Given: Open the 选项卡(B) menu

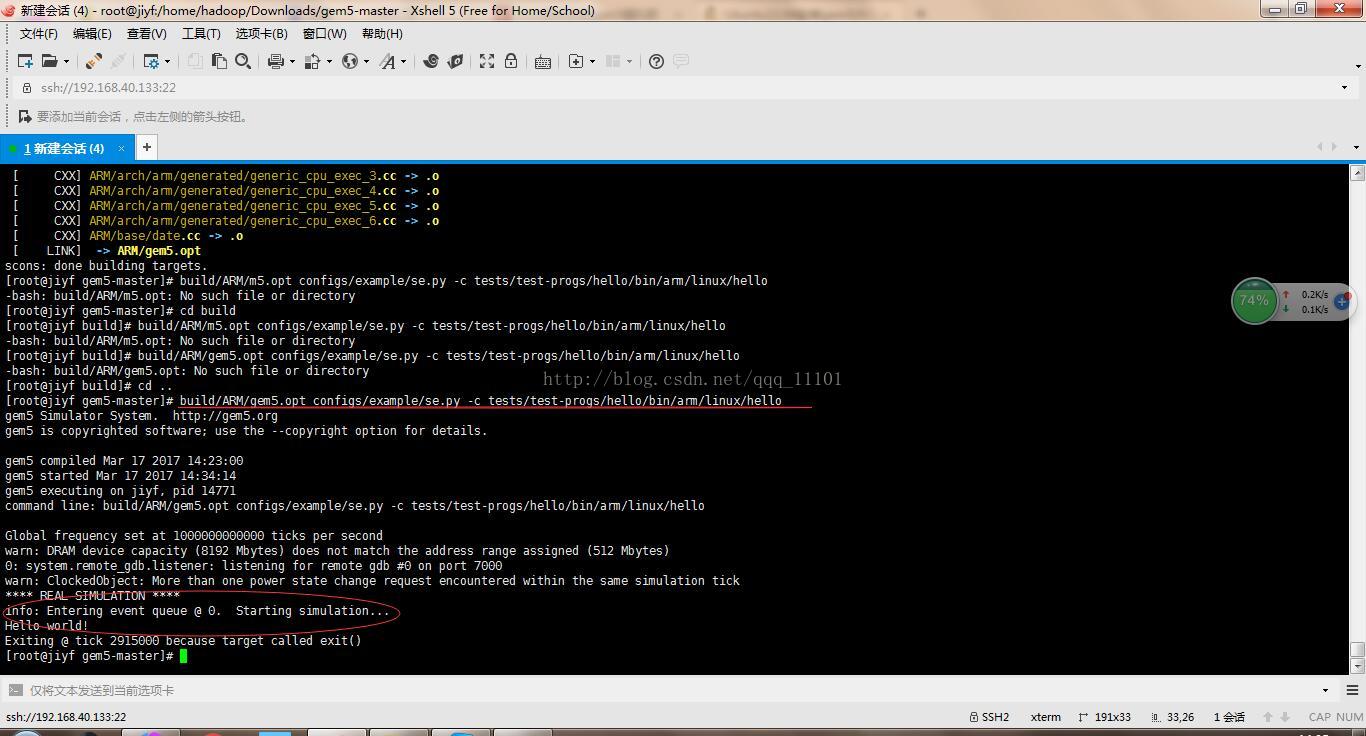Looking at the screenshot, I should click(261, 34).
